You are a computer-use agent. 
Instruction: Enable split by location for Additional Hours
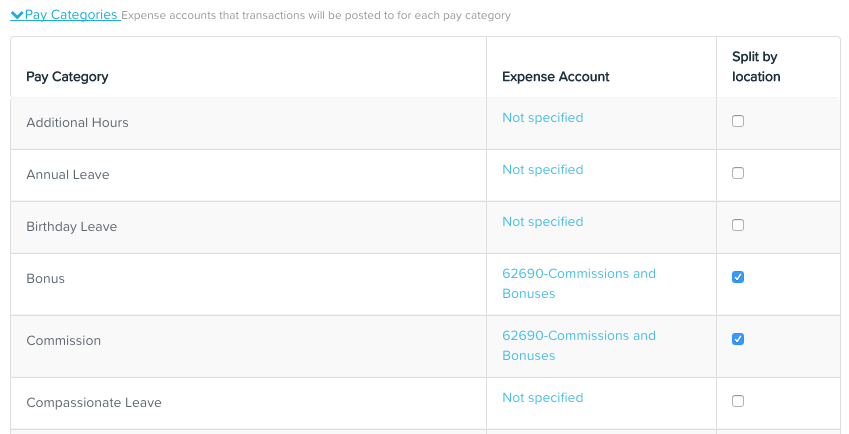click(737, 121)
